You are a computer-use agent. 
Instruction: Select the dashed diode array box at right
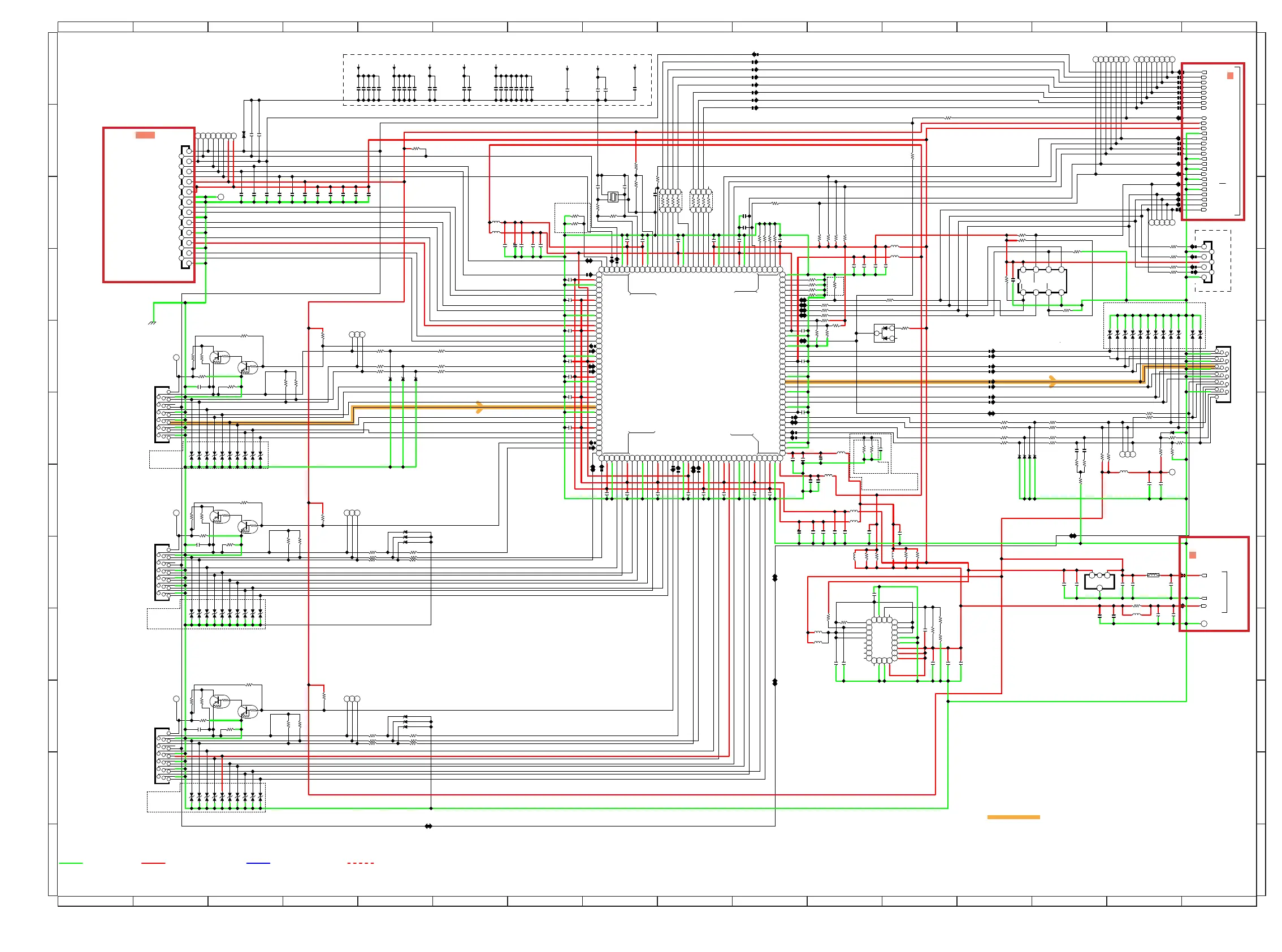click(1154, 326)
